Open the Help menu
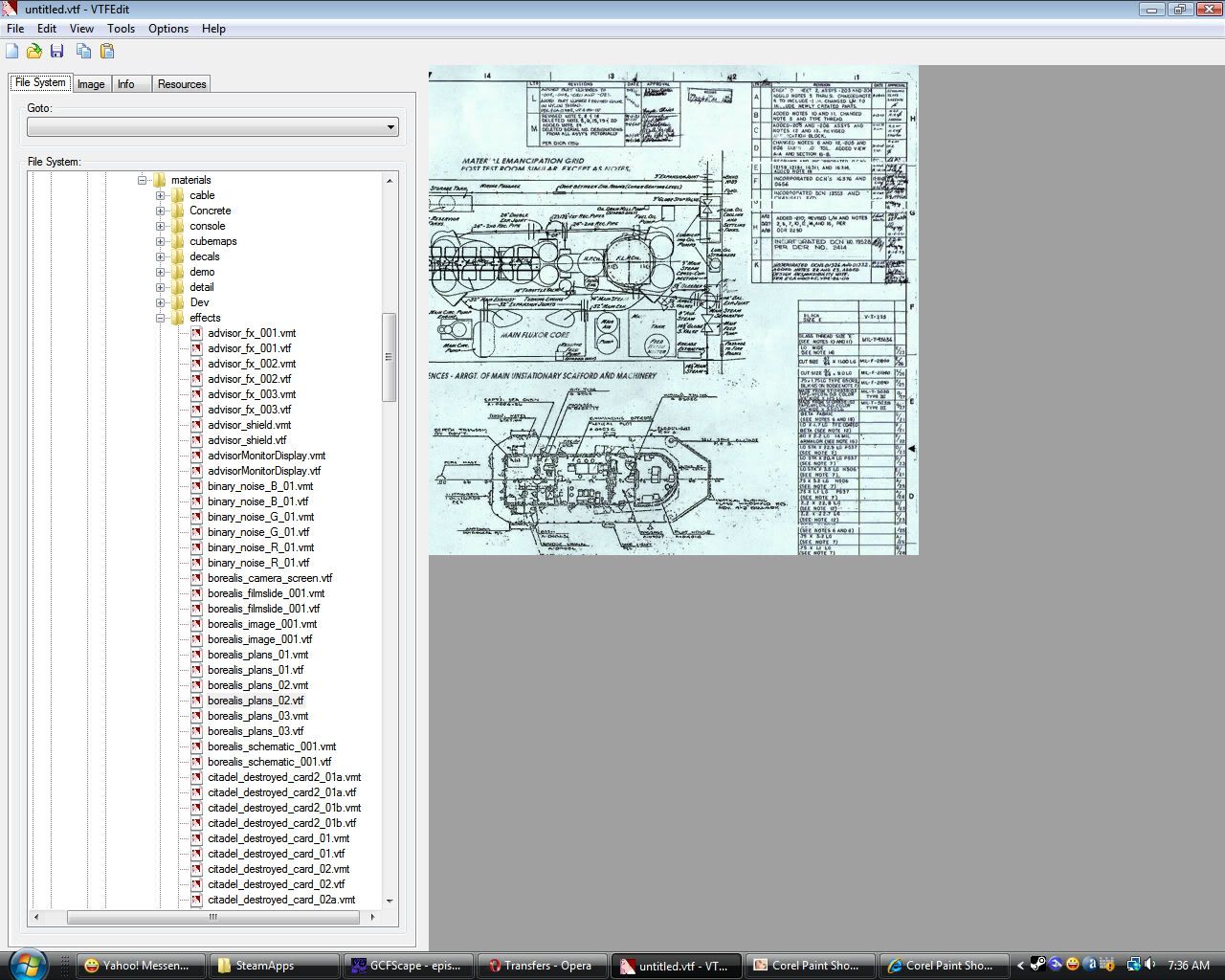Viewport: 1225px width, 980px height. (213, 29)
